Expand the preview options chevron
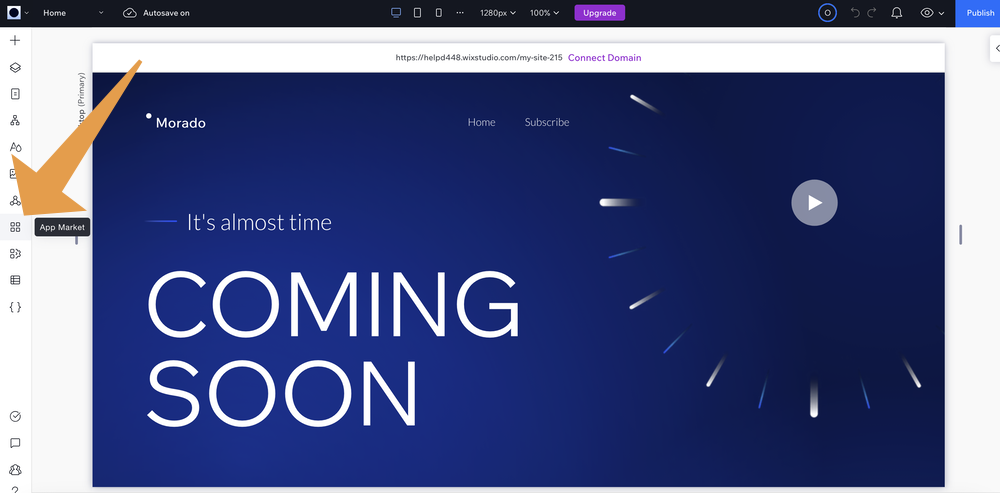Viewport: 1000px width, 493px height. coord(941,13)
